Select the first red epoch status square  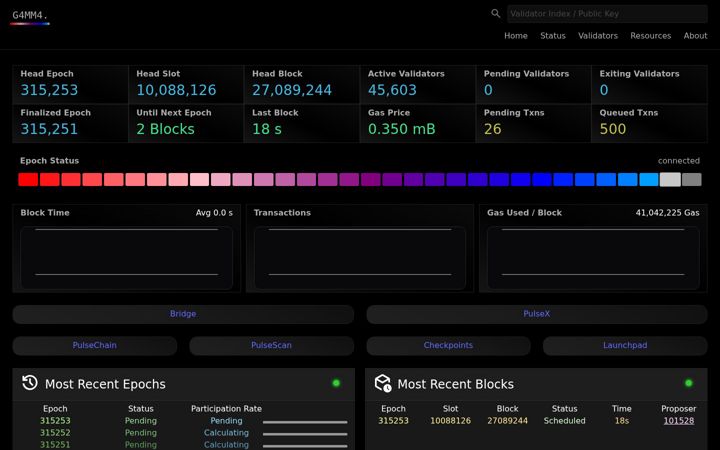28,180
